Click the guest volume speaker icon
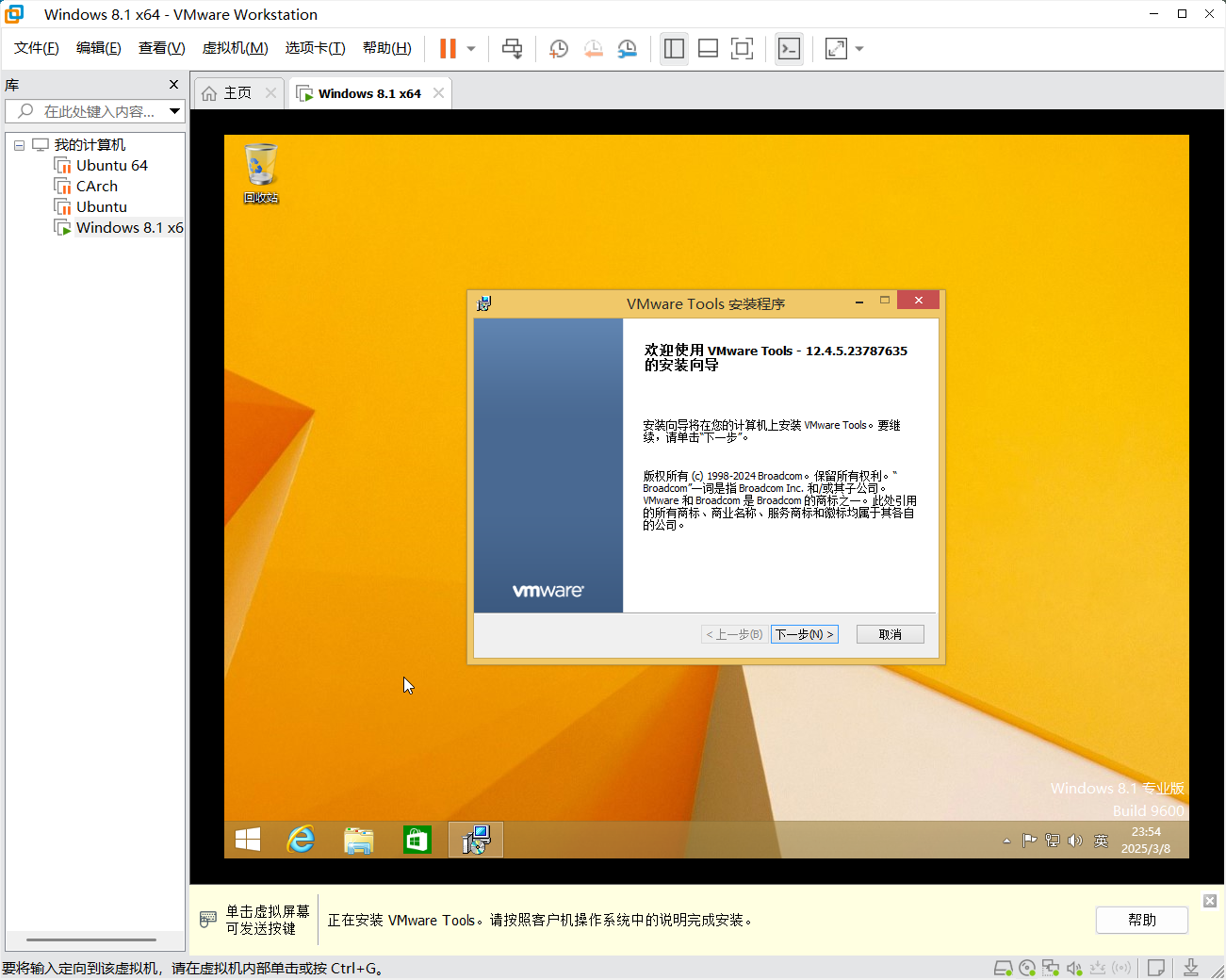This screenshot has height=980, width=1226. (x=1075, y=841)
